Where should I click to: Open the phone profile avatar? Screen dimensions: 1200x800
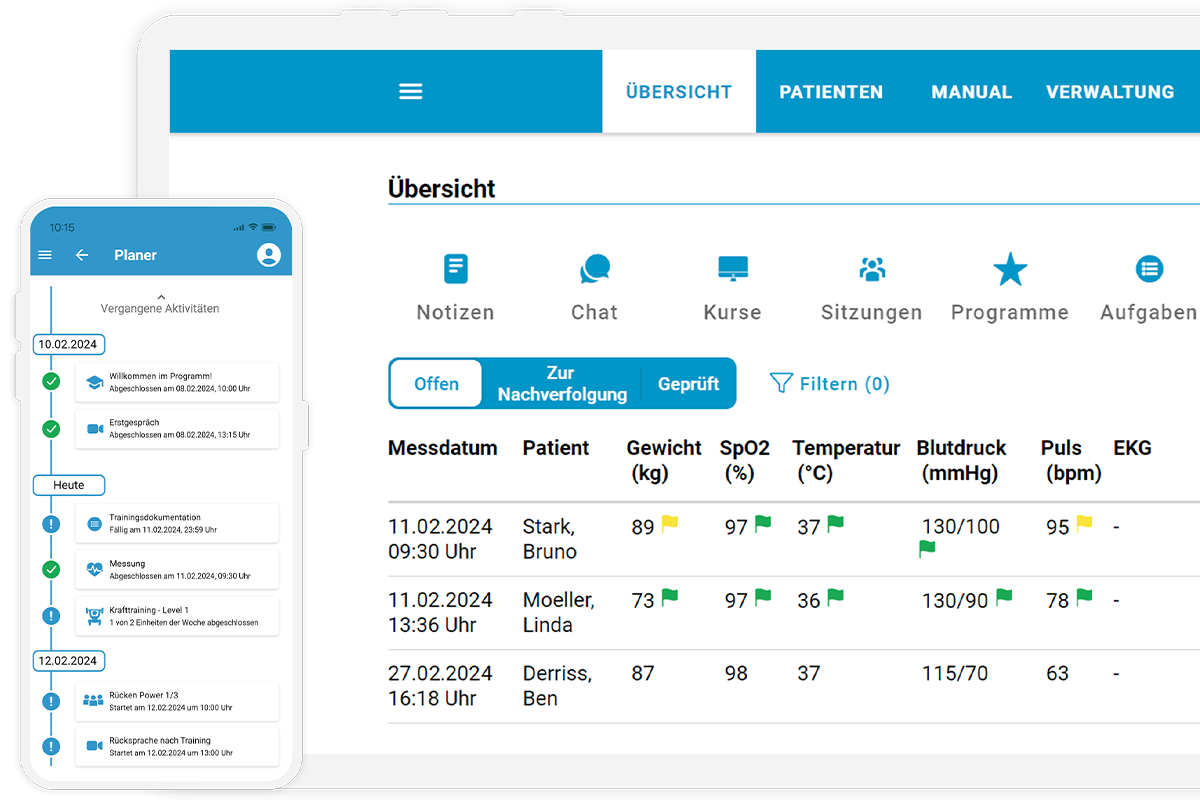(x=269, y=255)
